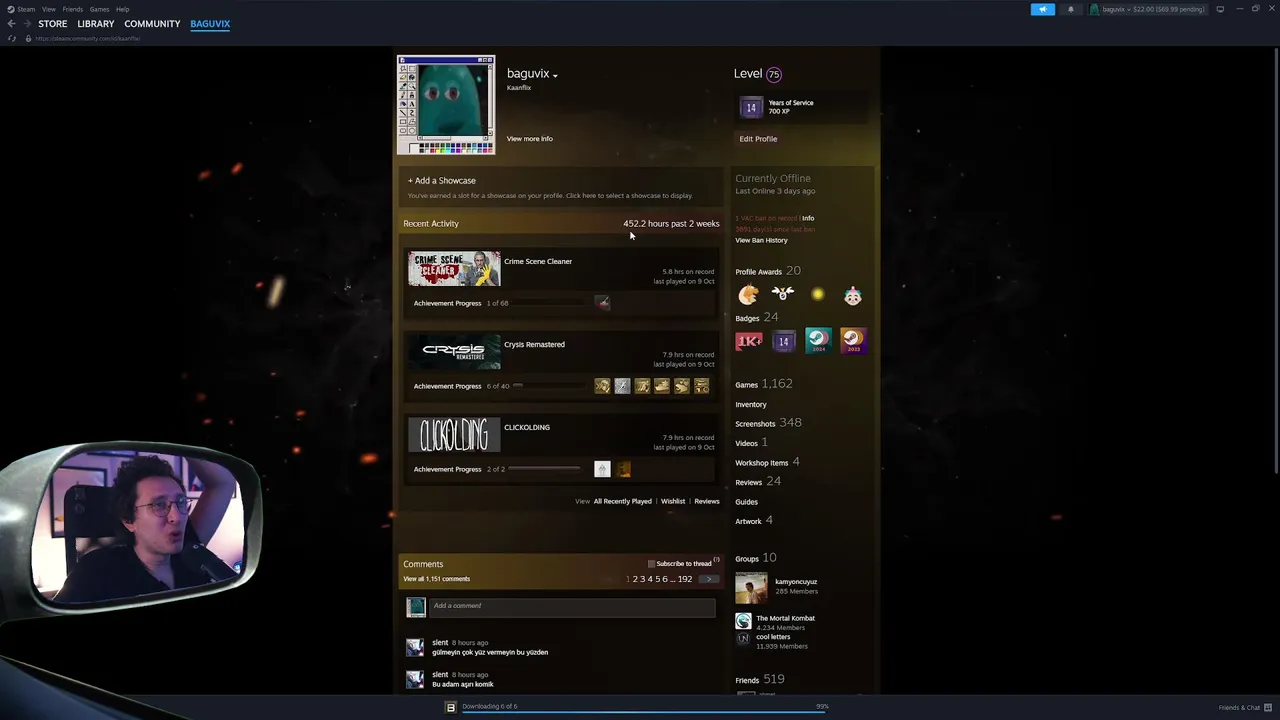Click the forward navigation arrow
The height and width of the screenshot is (720, 1280).
26,24
